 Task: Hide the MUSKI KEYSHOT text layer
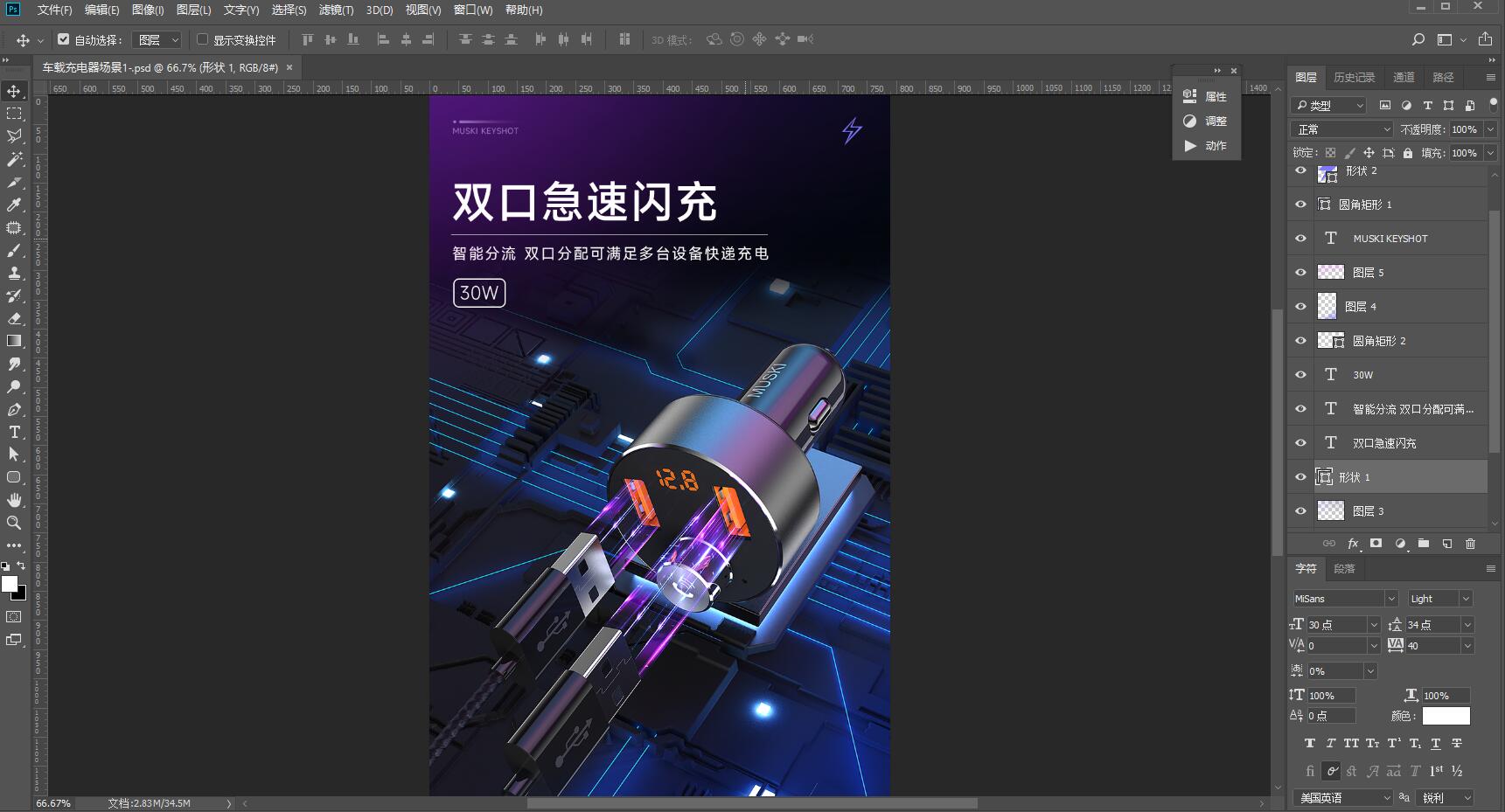tap(1300, 239)
